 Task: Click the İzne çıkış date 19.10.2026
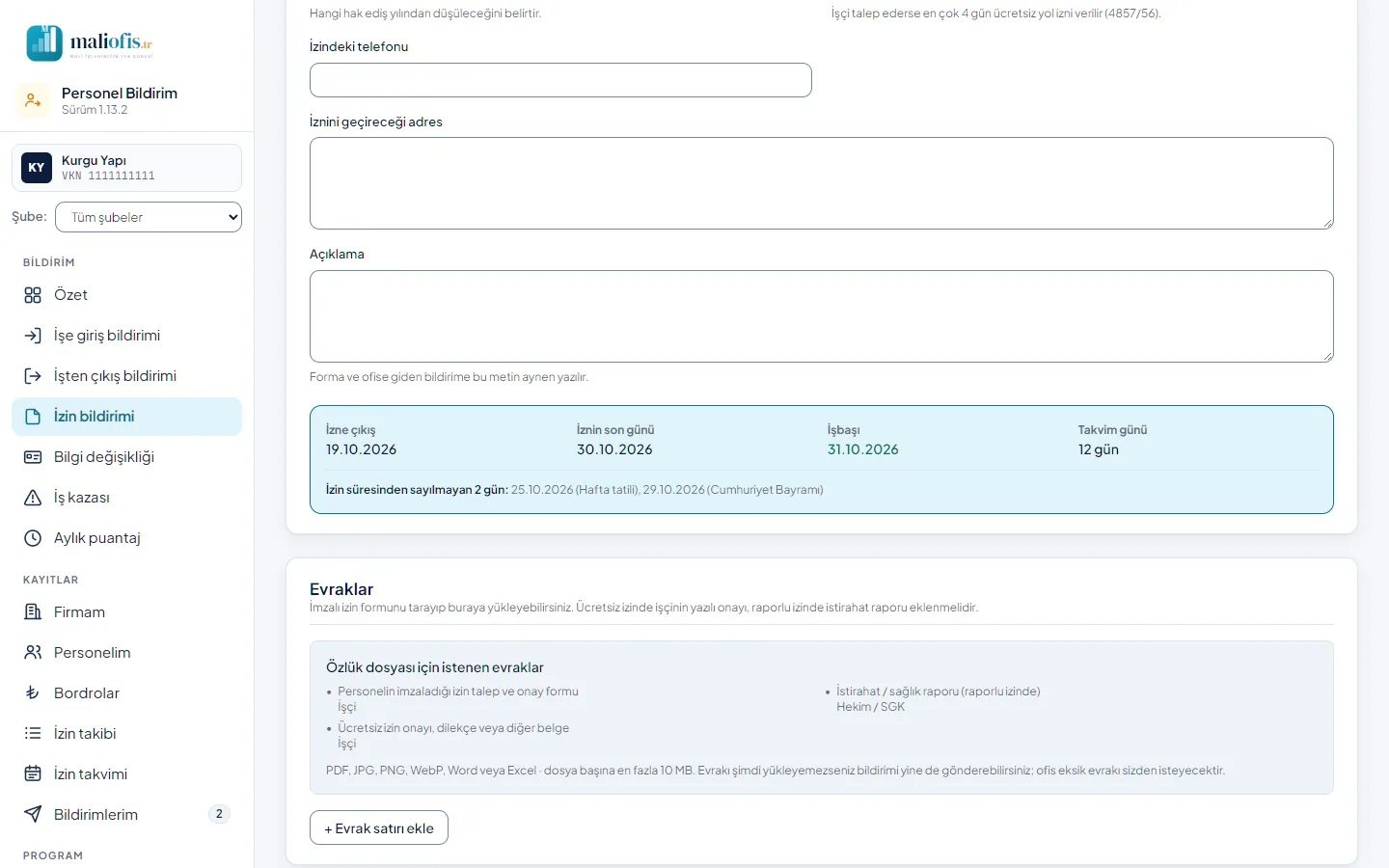click(x=361, y=449)
